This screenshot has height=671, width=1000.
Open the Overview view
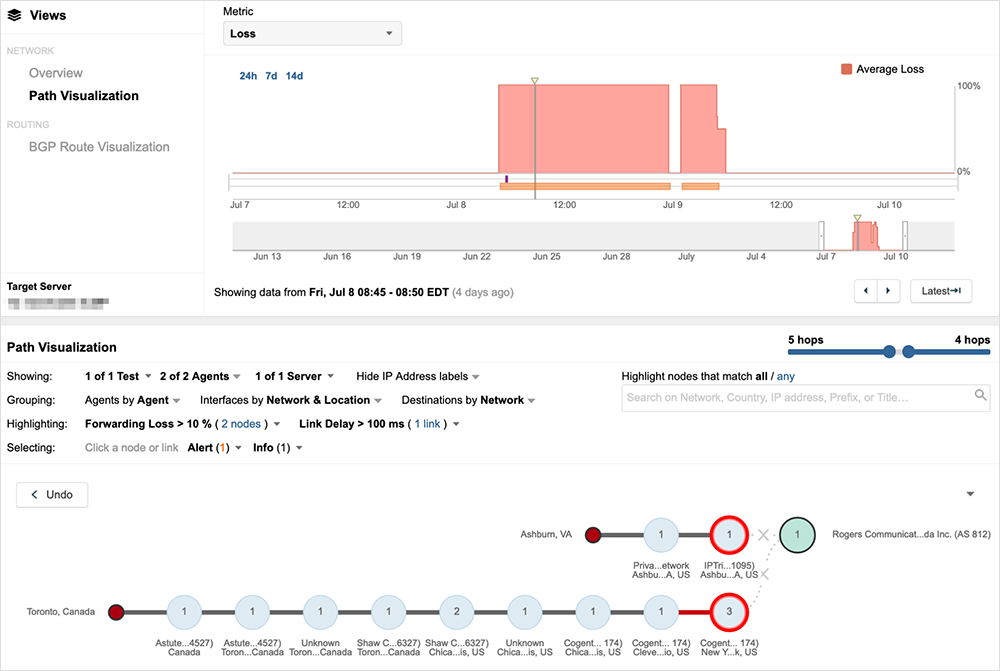56,73
